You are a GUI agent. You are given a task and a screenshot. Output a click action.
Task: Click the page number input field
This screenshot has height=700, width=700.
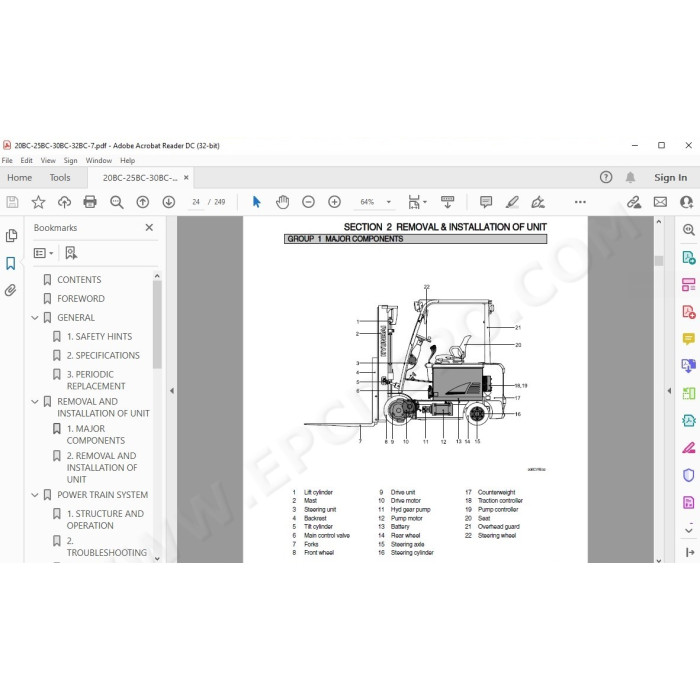196,202
